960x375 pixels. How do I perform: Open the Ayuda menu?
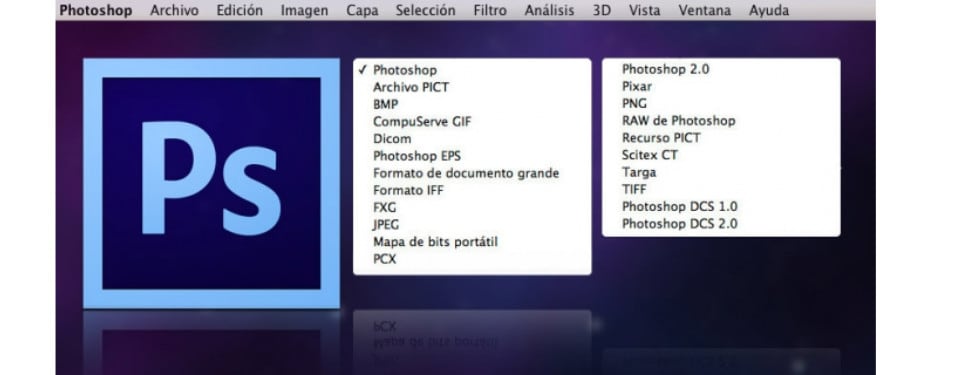click(769, 10)
